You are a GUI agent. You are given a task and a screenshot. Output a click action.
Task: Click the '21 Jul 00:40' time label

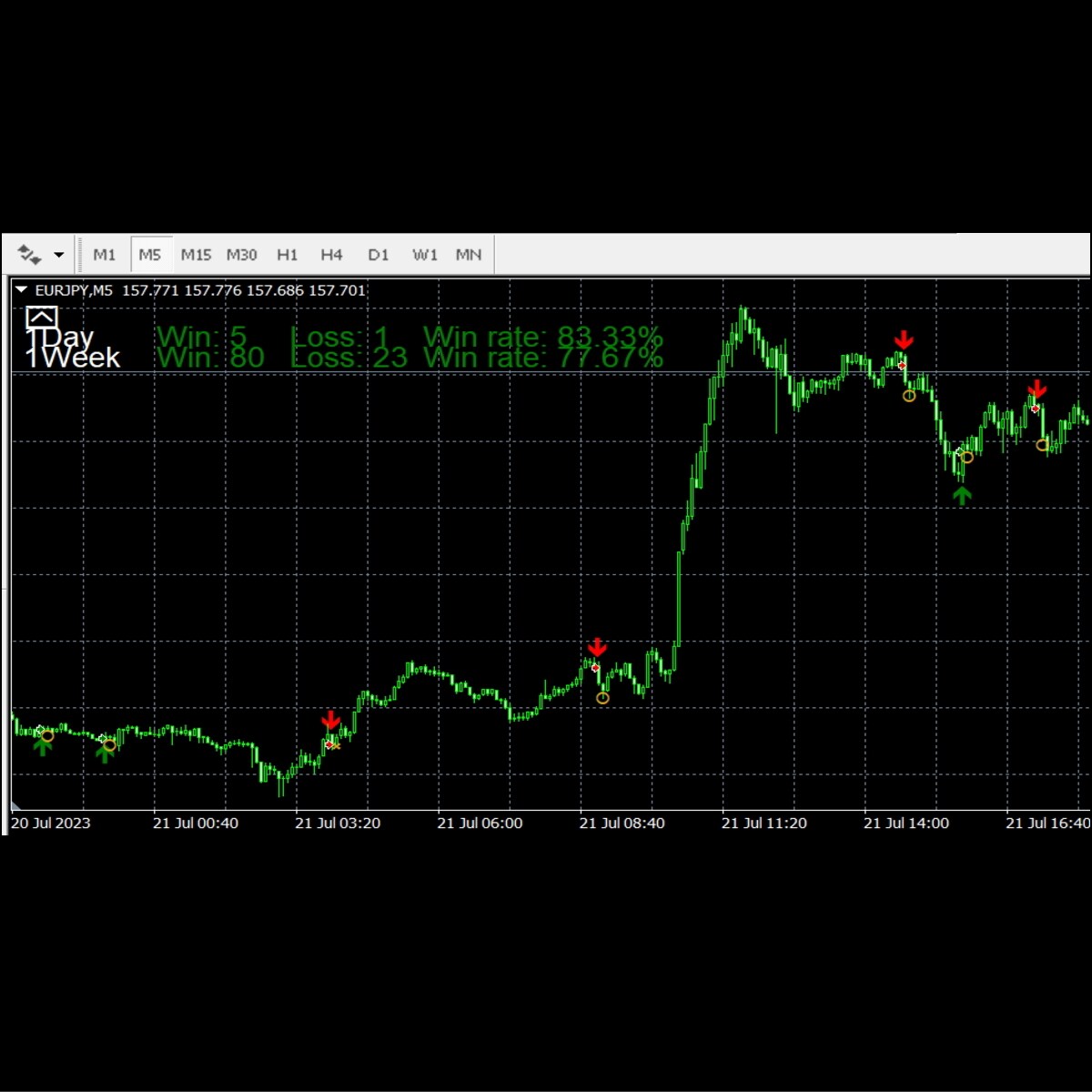tap(196, 823)
